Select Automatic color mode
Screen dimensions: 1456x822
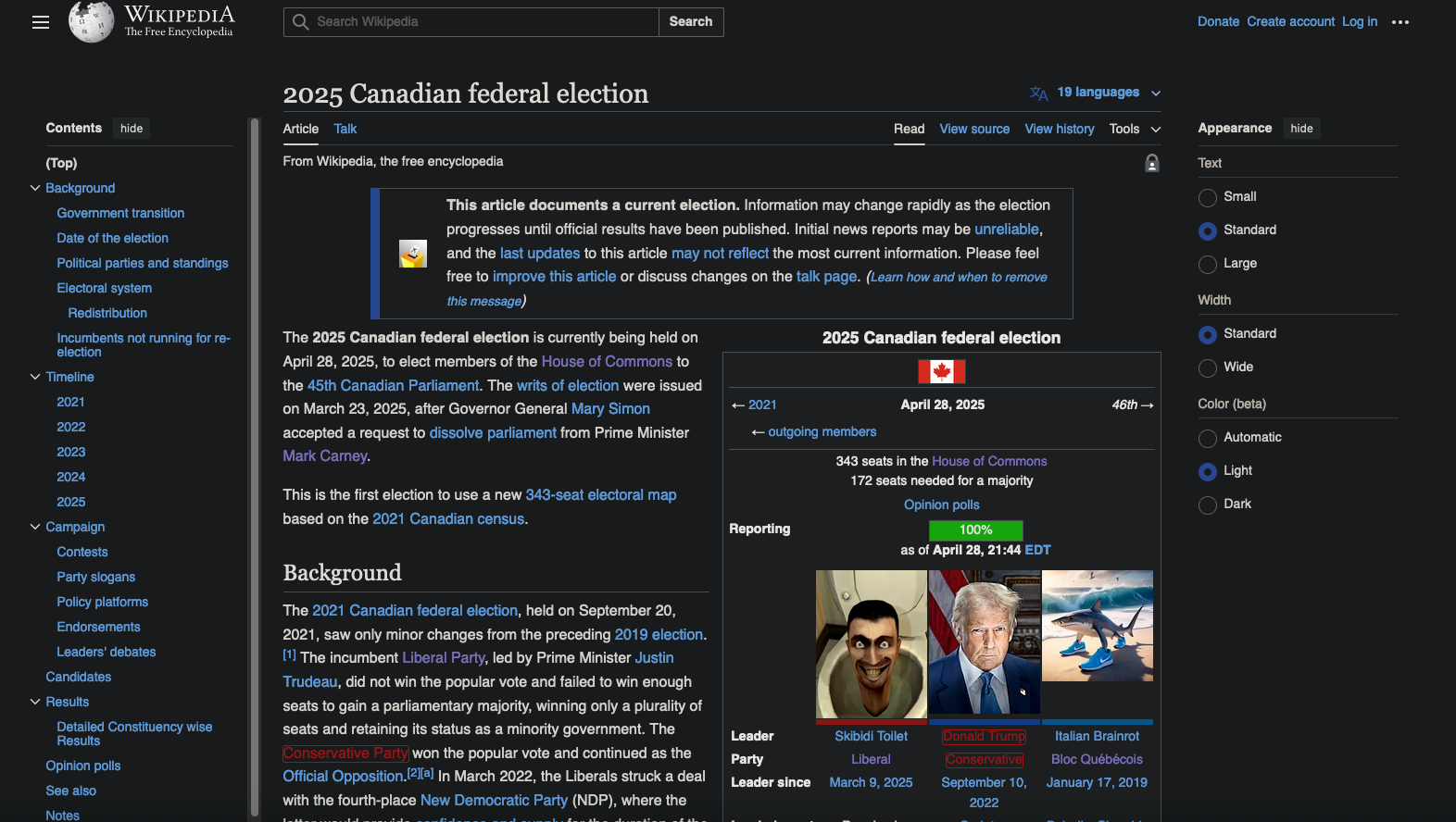coord(1207,438)
